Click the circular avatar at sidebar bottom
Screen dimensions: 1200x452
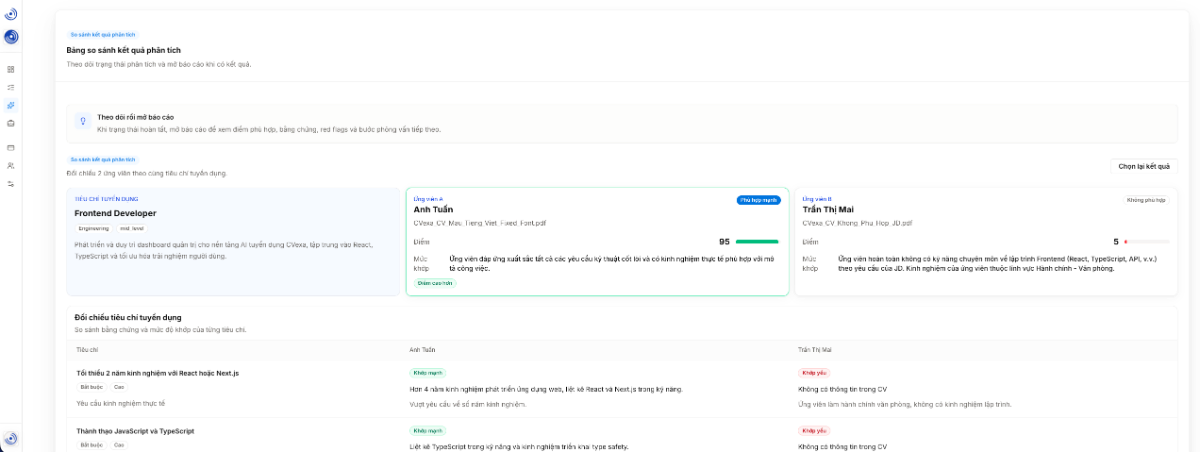(x=11, y=438)
